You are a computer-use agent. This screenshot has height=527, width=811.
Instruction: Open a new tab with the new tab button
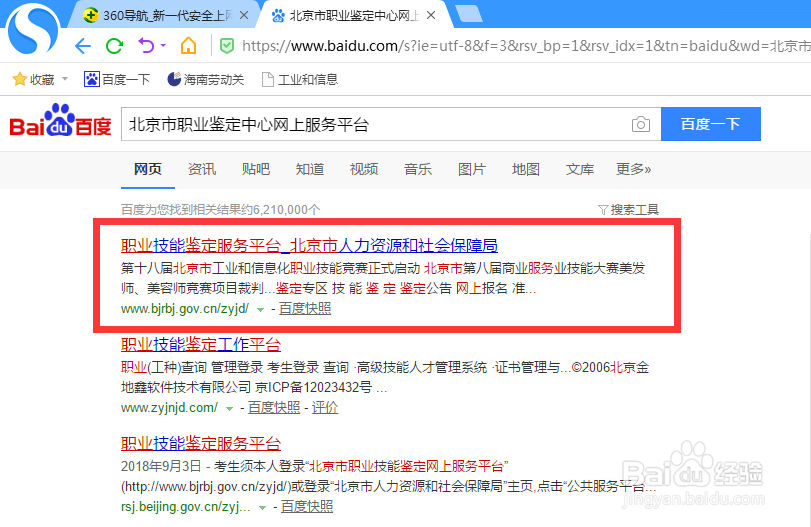[469, 14]
